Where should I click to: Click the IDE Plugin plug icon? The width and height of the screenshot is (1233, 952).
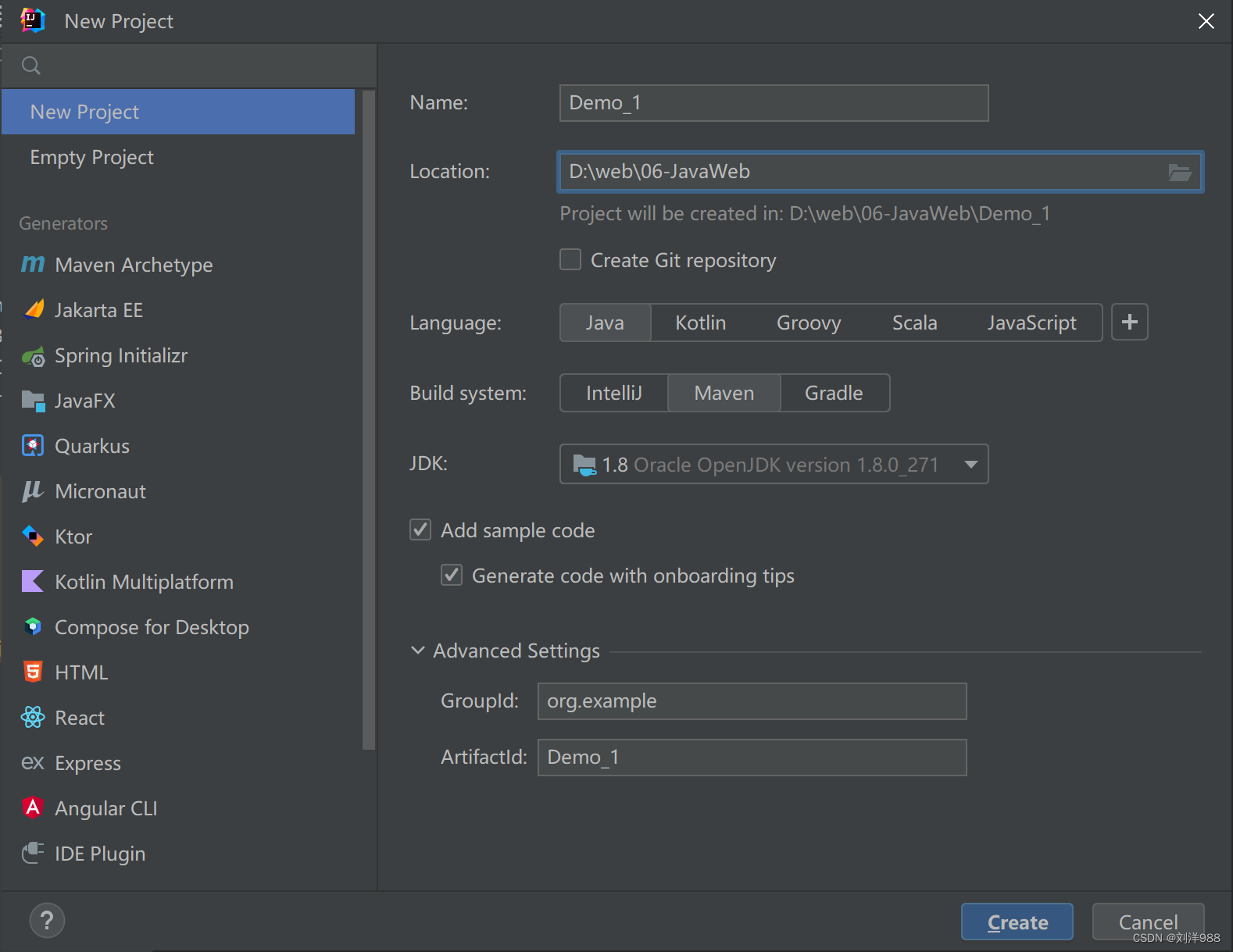[33, 853]
